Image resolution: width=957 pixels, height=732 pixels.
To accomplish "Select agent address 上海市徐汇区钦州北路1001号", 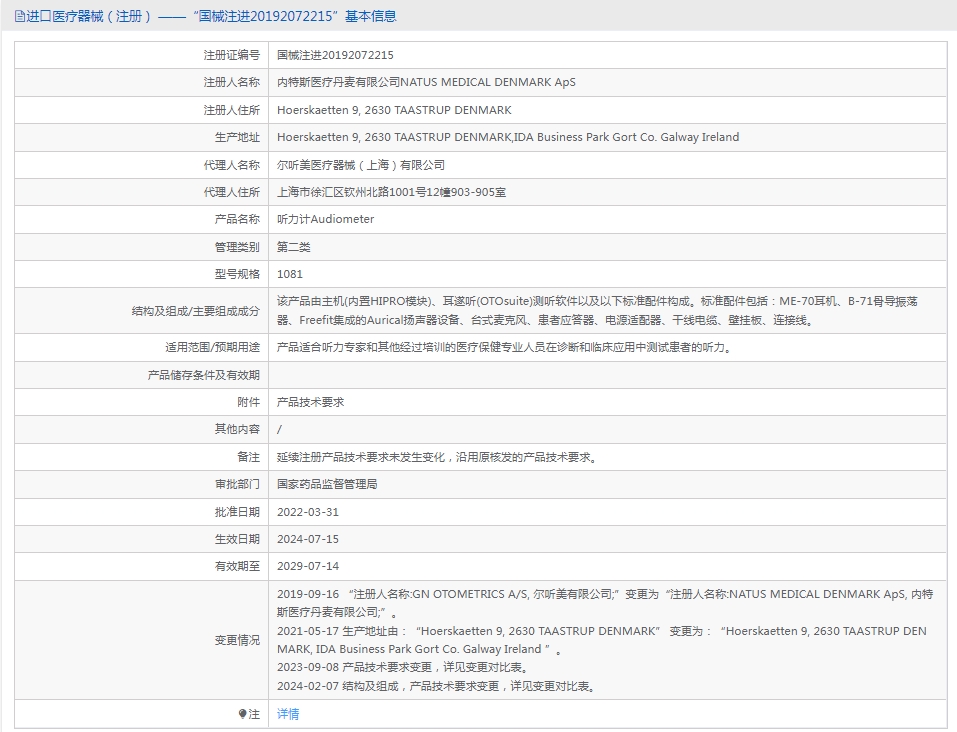I will 391,192.
